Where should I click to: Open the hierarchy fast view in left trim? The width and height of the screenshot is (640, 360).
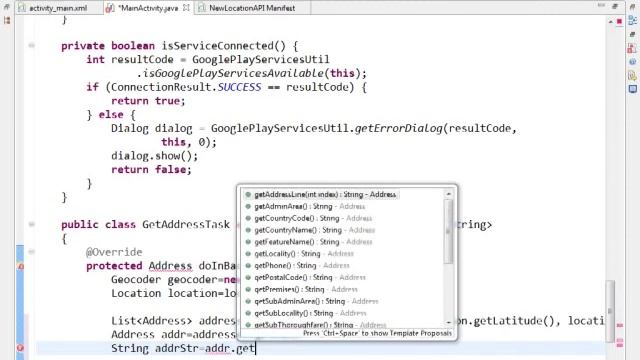(7, 20)
